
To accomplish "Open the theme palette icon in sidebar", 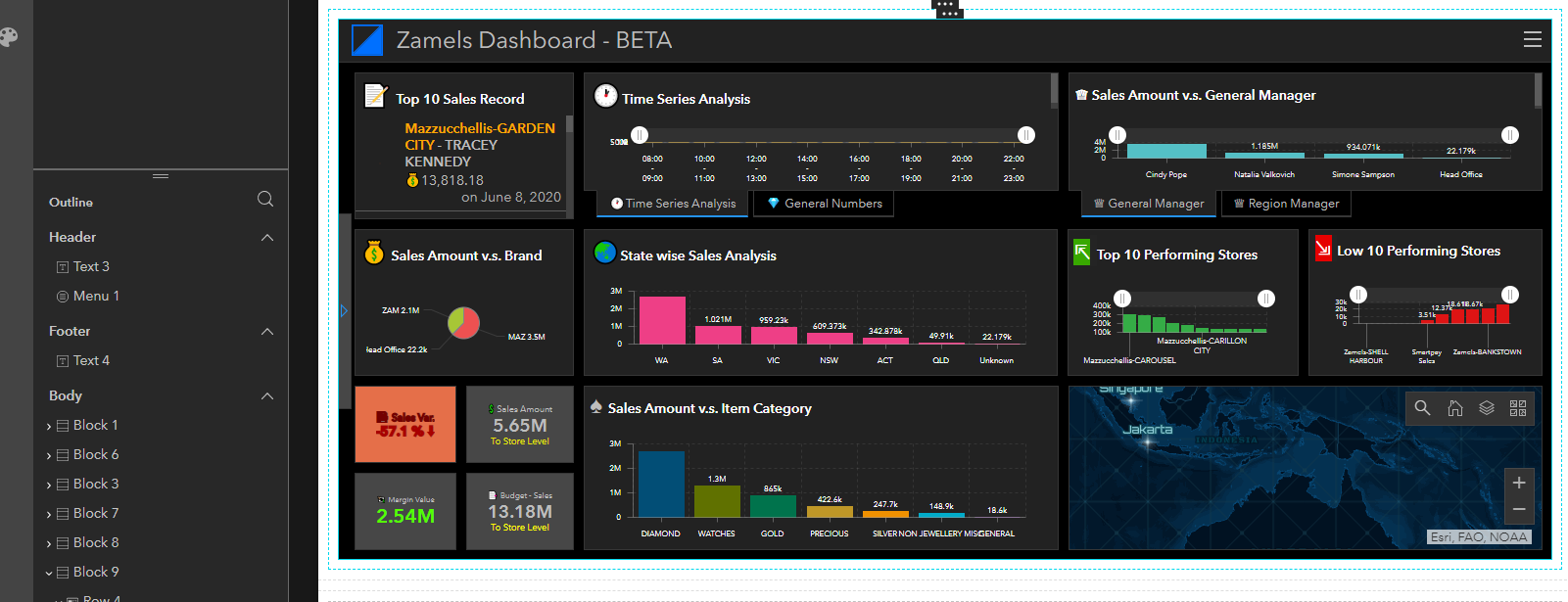I will point(8,37).
